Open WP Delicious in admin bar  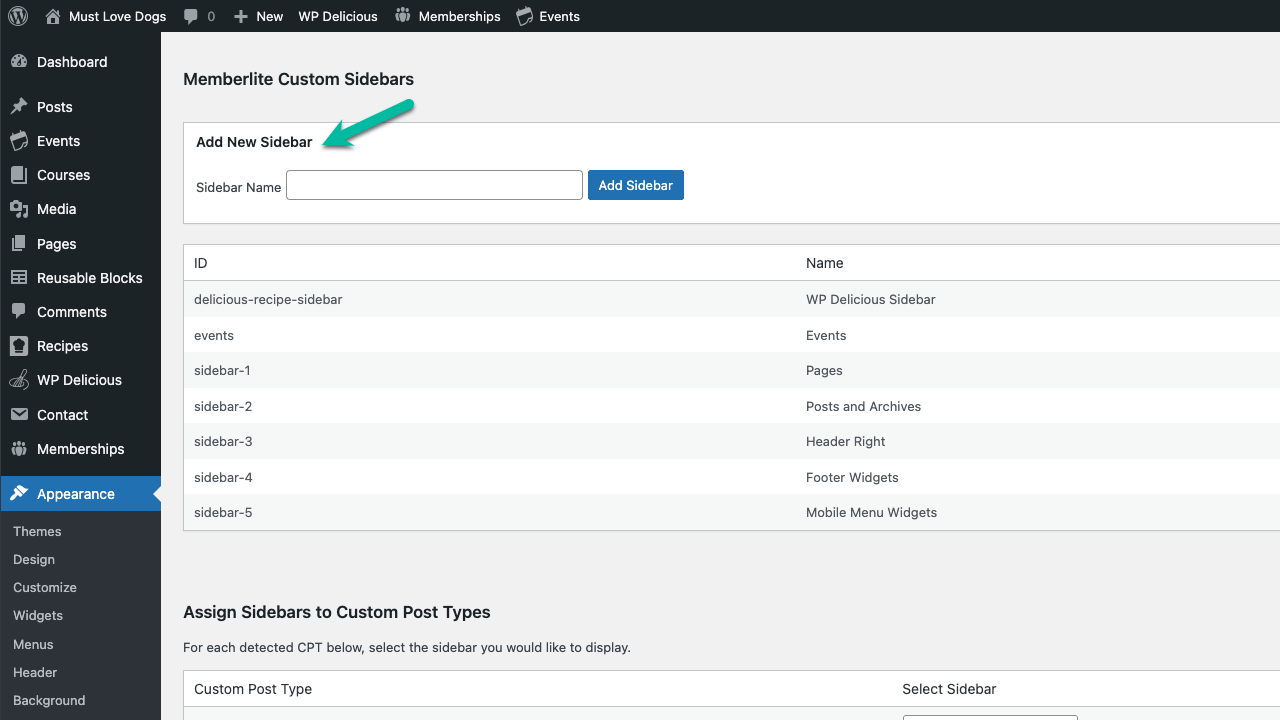tap(338, 16)
